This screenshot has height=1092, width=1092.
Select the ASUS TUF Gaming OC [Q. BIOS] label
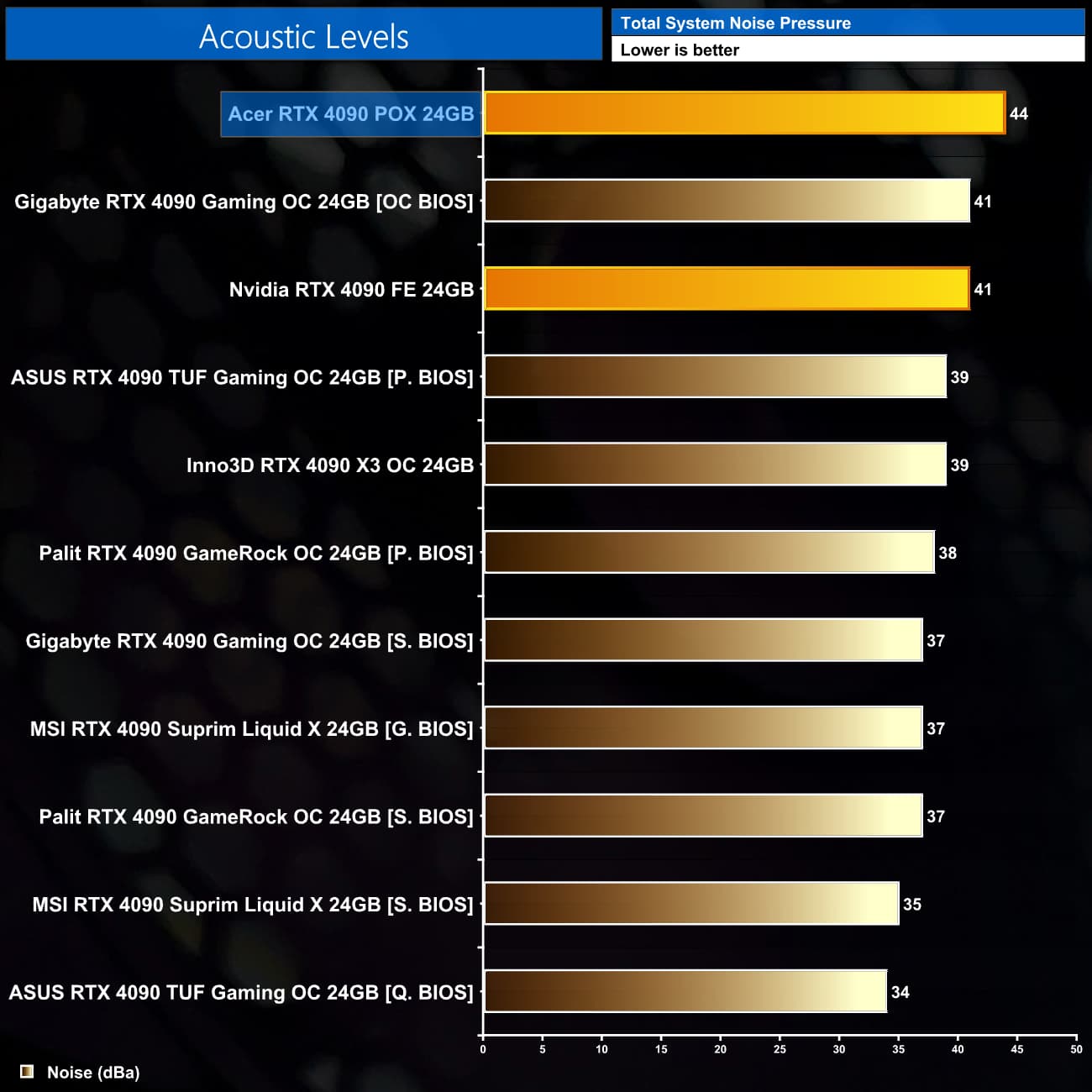pos(241,993)
